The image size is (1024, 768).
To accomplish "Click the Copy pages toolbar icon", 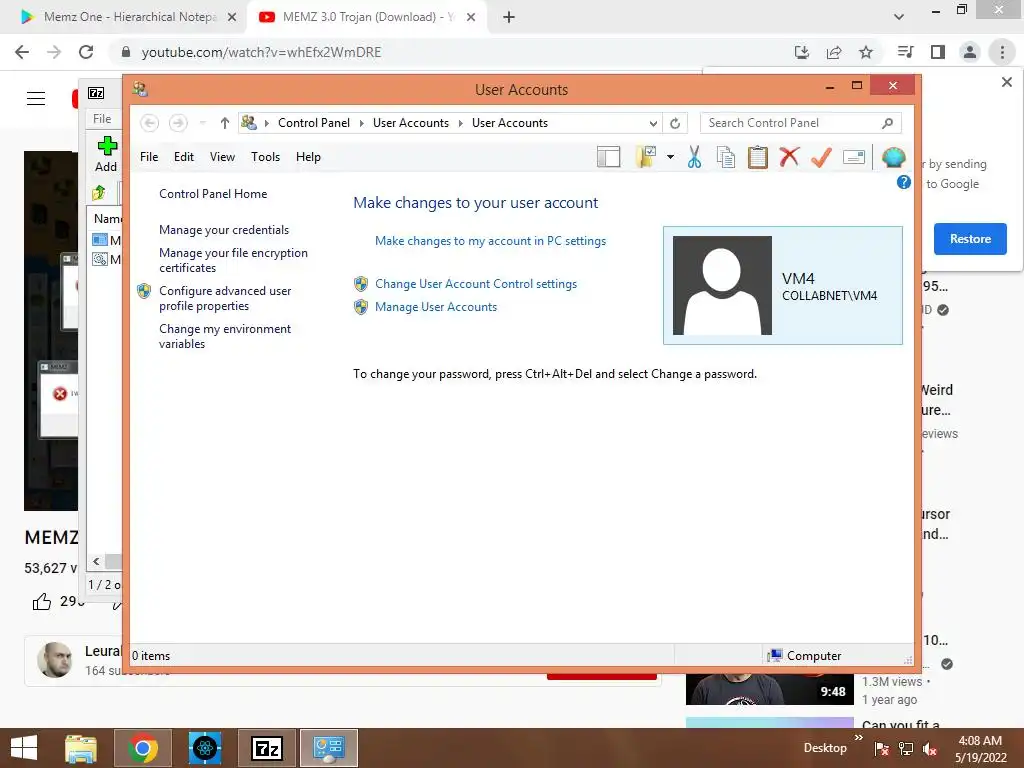I will (726, 157).
